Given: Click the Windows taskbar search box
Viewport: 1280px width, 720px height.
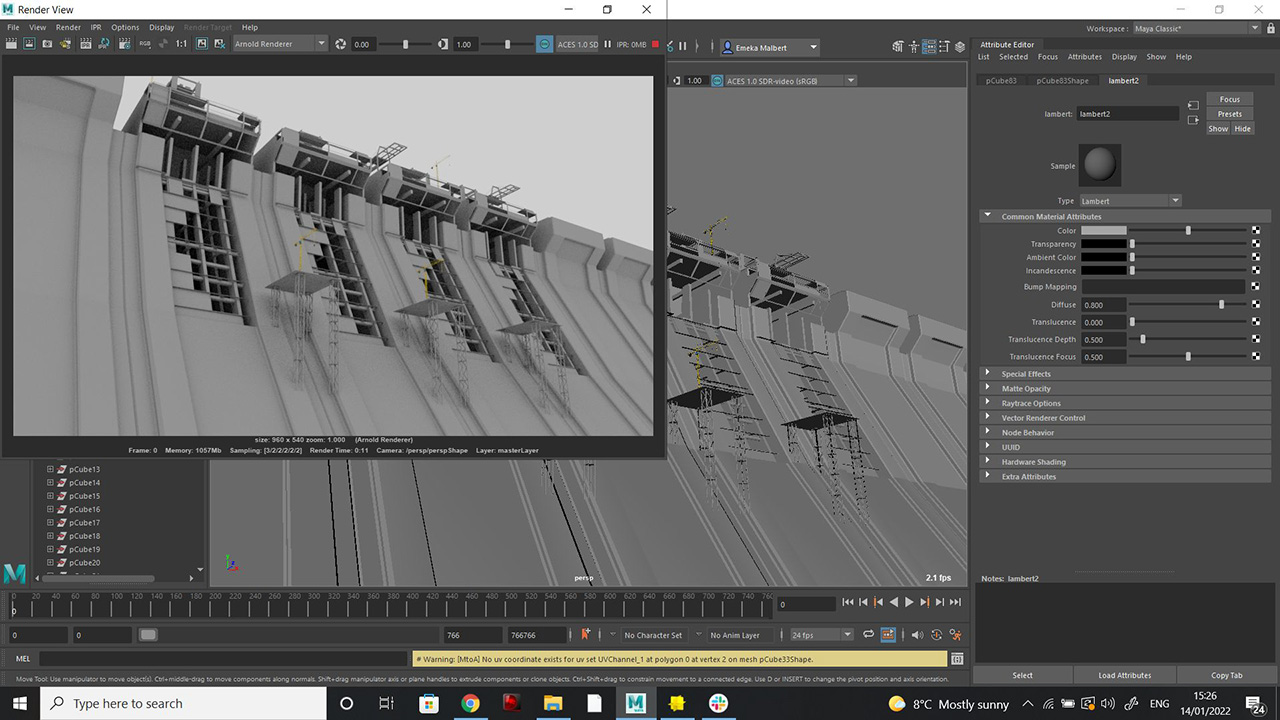Looking at the screenshot, I should [185, 704].
